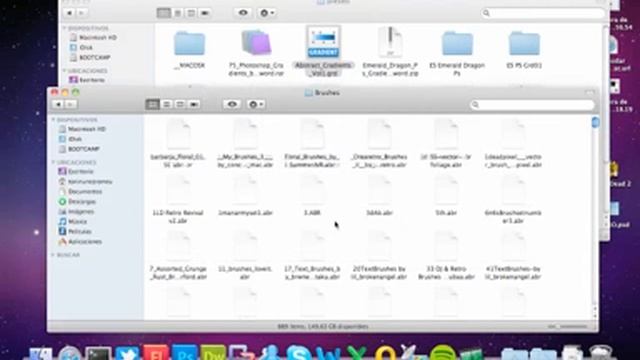Go forward in the rear Finder window

click(81, 13)
